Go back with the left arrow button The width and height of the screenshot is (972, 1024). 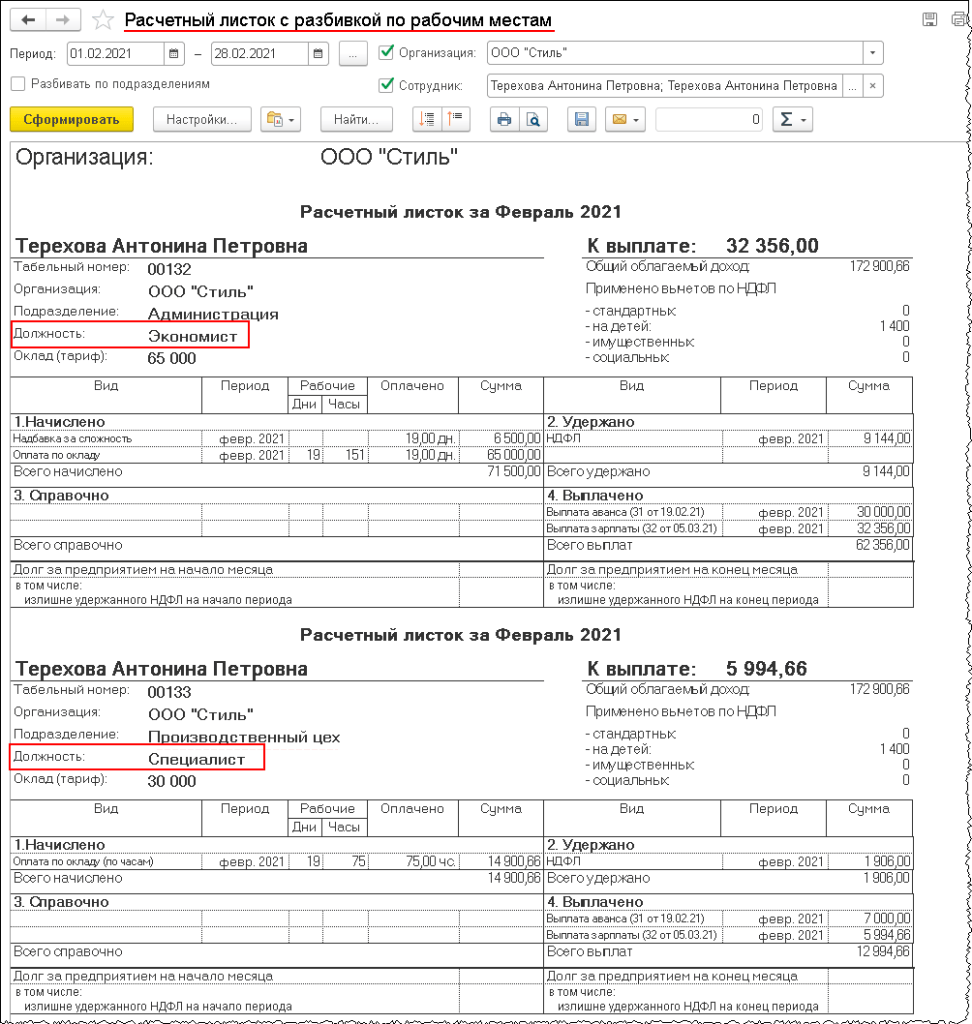28,20
